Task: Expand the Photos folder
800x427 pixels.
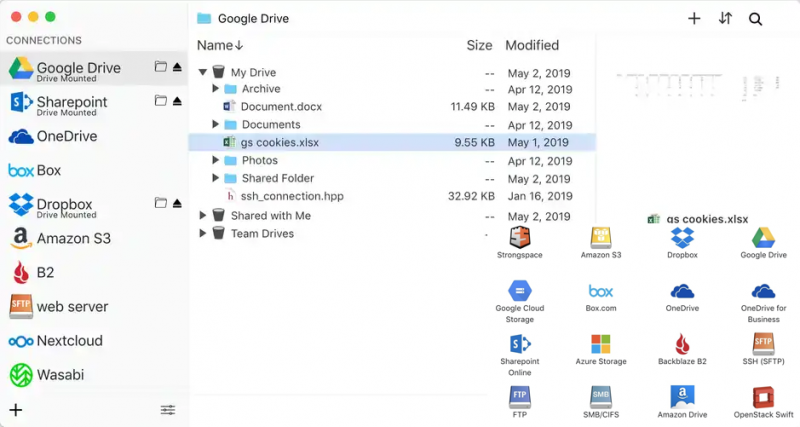Action: (x=215, y=160)
